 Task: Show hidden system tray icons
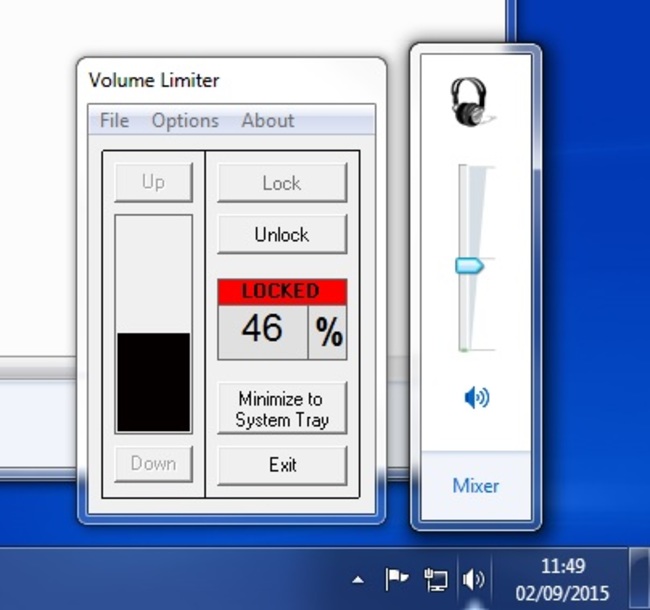[x=358, y=580]
